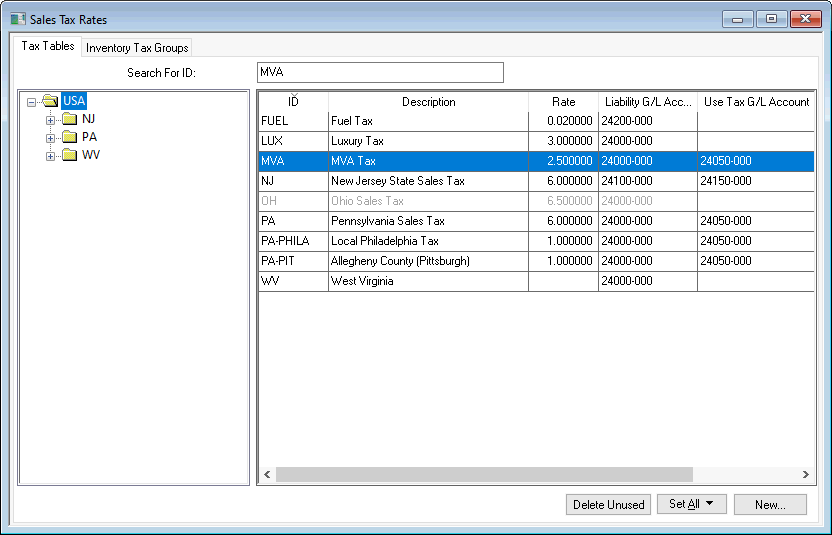This screenshot has width=832, height=535.
Task: Click the Delete Unused button
Action: 608,504
